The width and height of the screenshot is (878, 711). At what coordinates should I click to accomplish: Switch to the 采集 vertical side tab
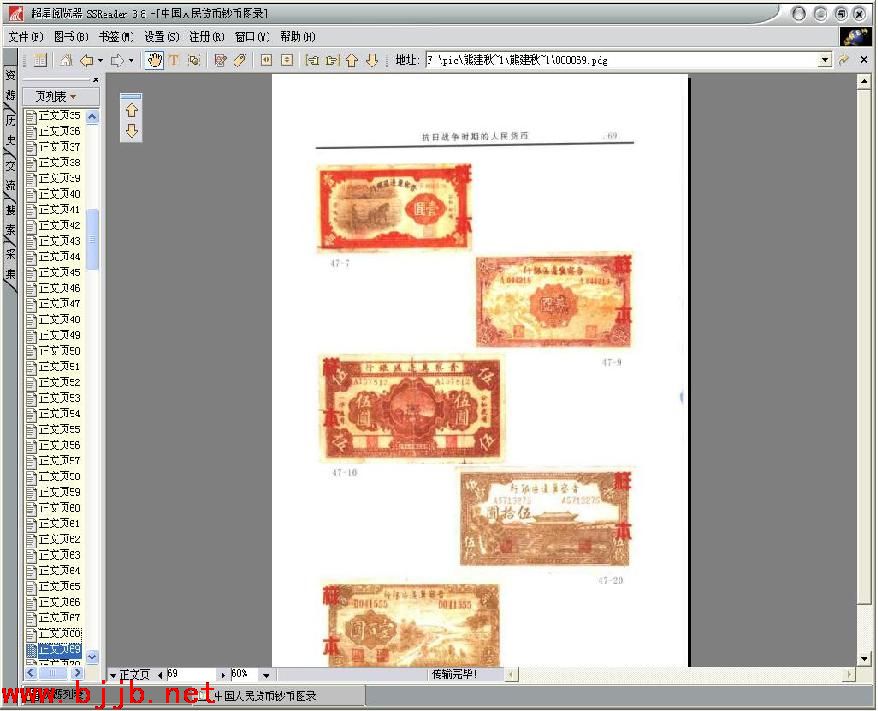point(10,264)
